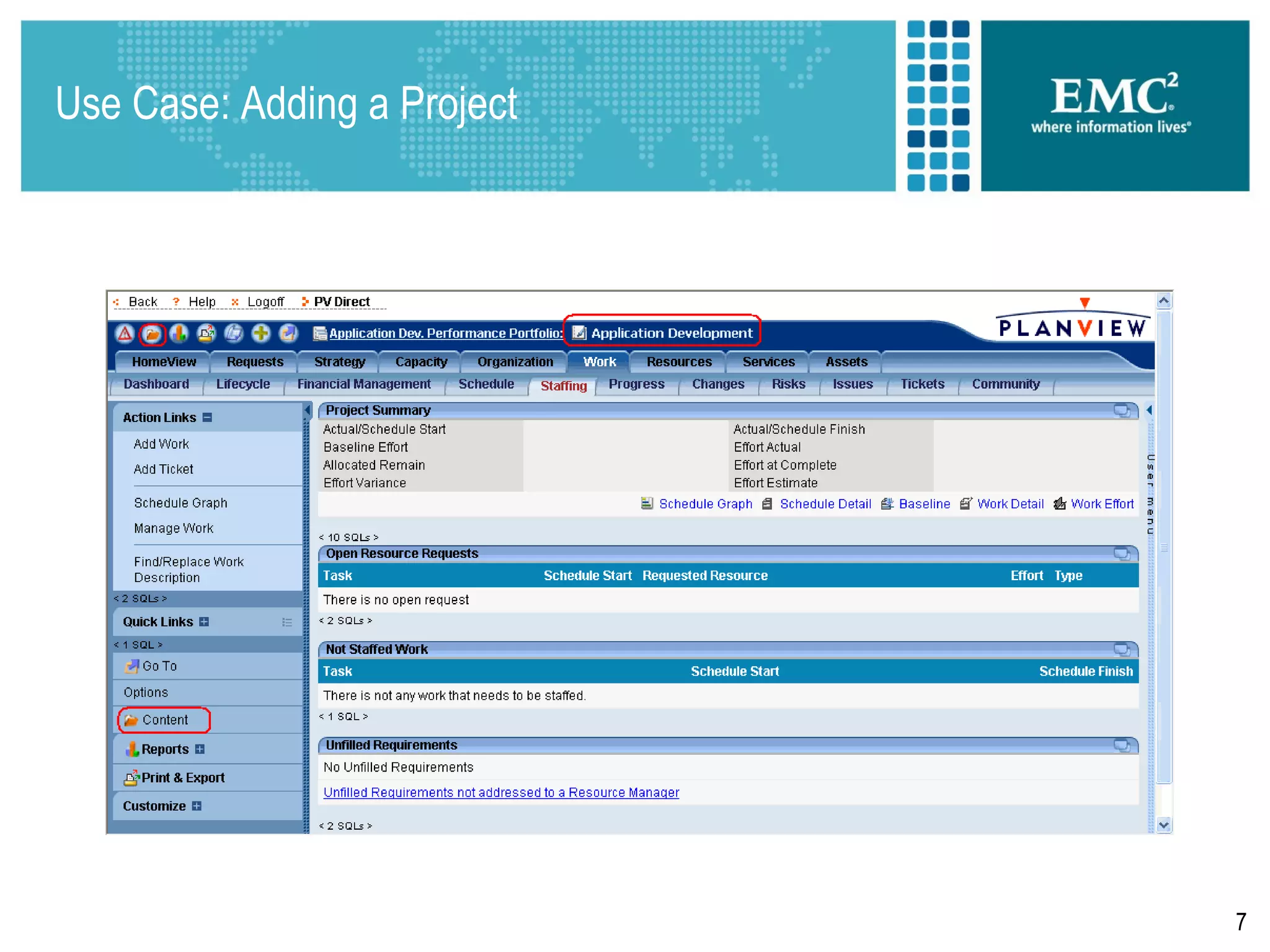
Task: Open the Work main tab
Action: (599, 362)
